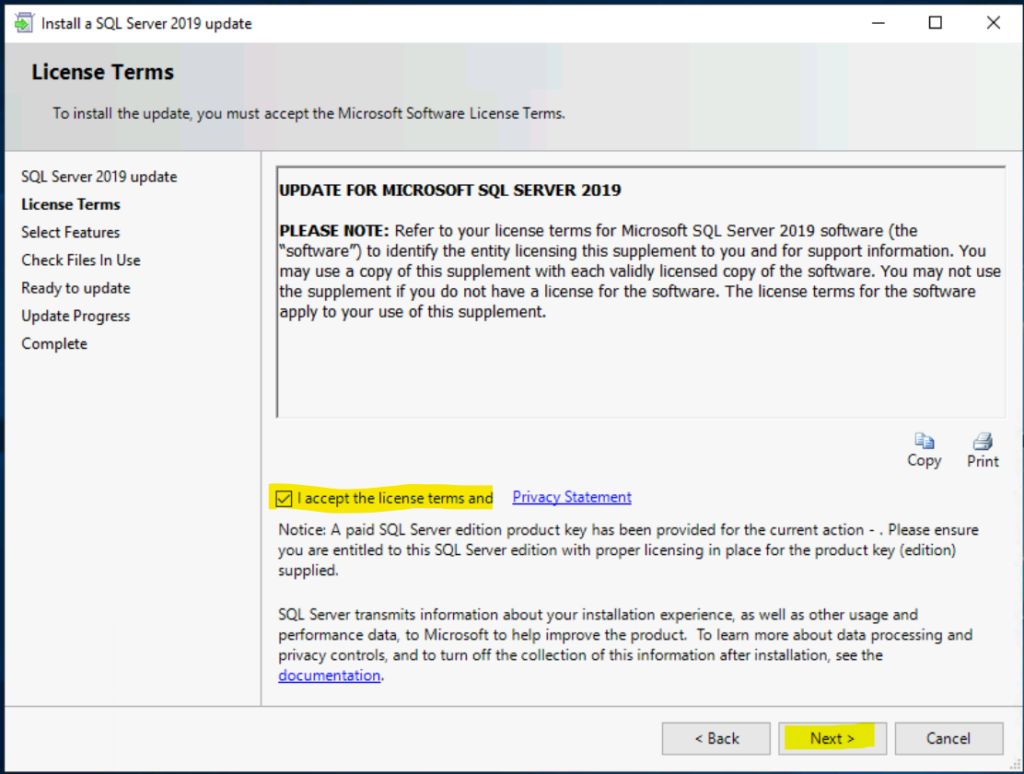Click the Back button
This screenshot has width=1024, height=774.
point(716,738)
